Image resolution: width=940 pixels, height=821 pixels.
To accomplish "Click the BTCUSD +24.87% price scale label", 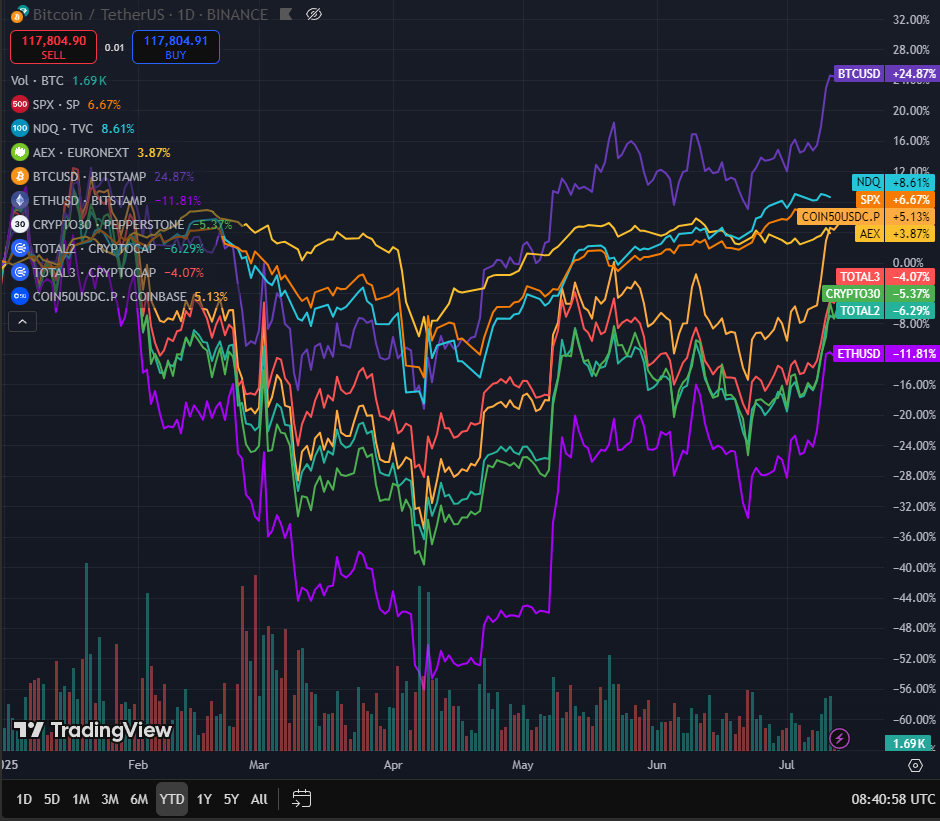I will (x=887, y=74).
